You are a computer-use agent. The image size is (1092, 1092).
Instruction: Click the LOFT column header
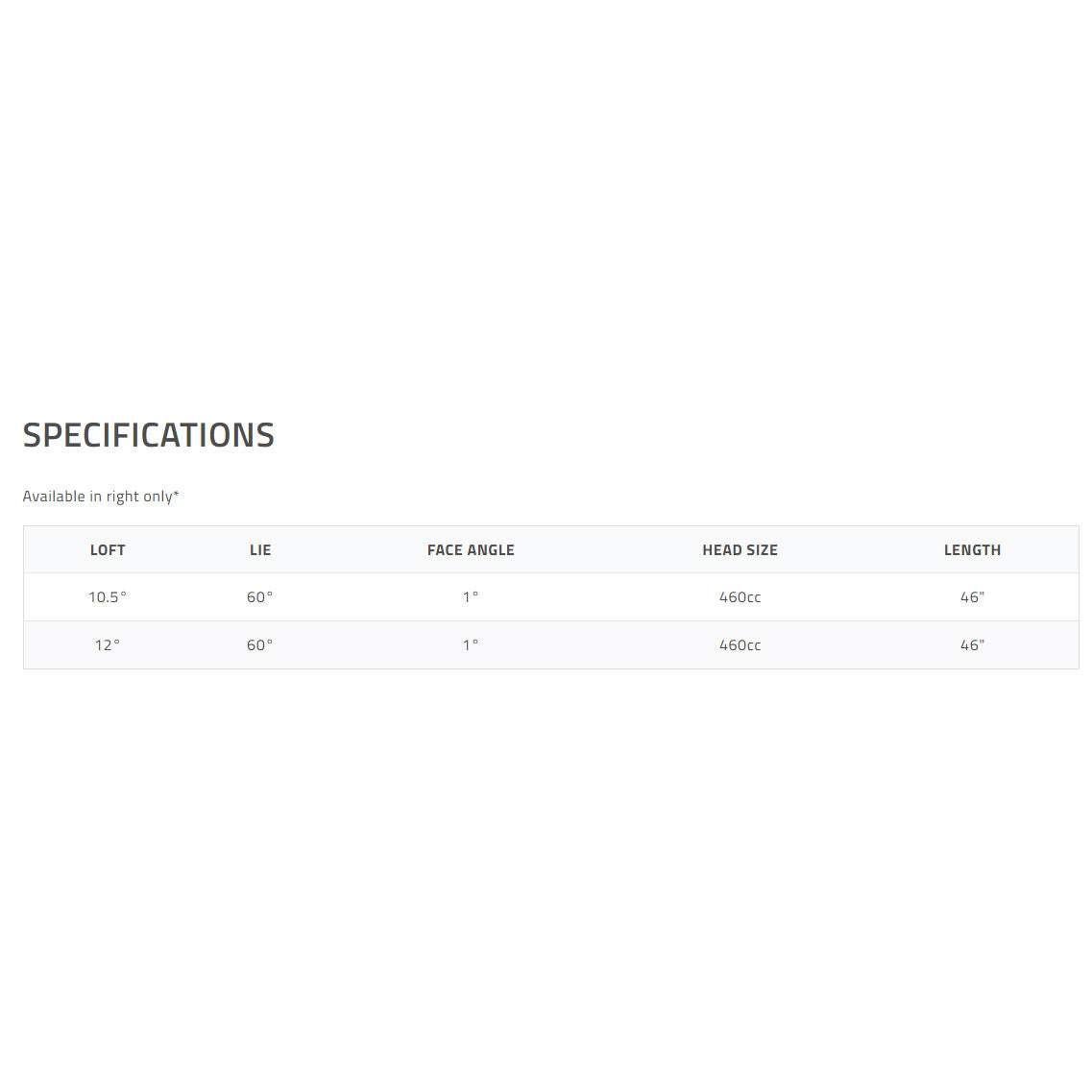108,550
